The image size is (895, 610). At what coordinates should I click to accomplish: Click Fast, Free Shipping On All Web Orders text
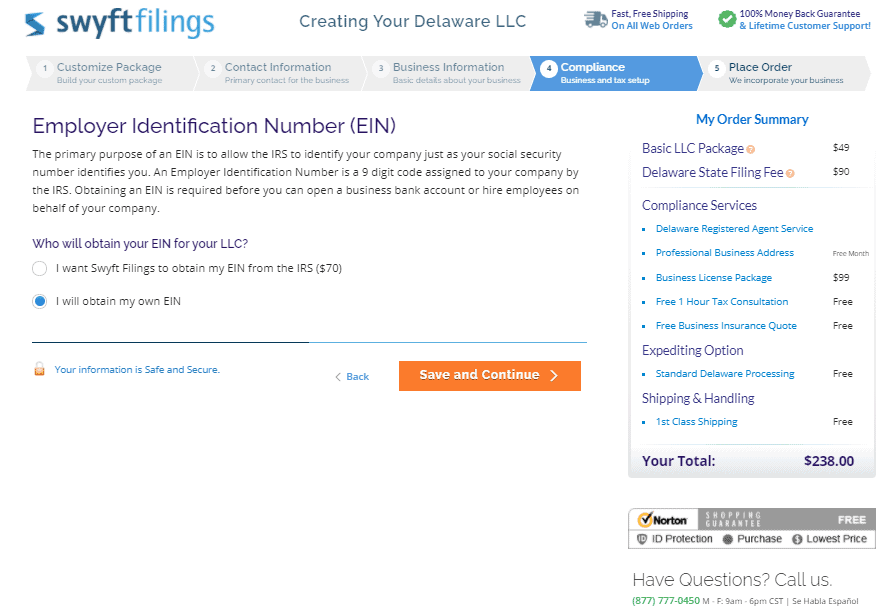pos(652,19)
